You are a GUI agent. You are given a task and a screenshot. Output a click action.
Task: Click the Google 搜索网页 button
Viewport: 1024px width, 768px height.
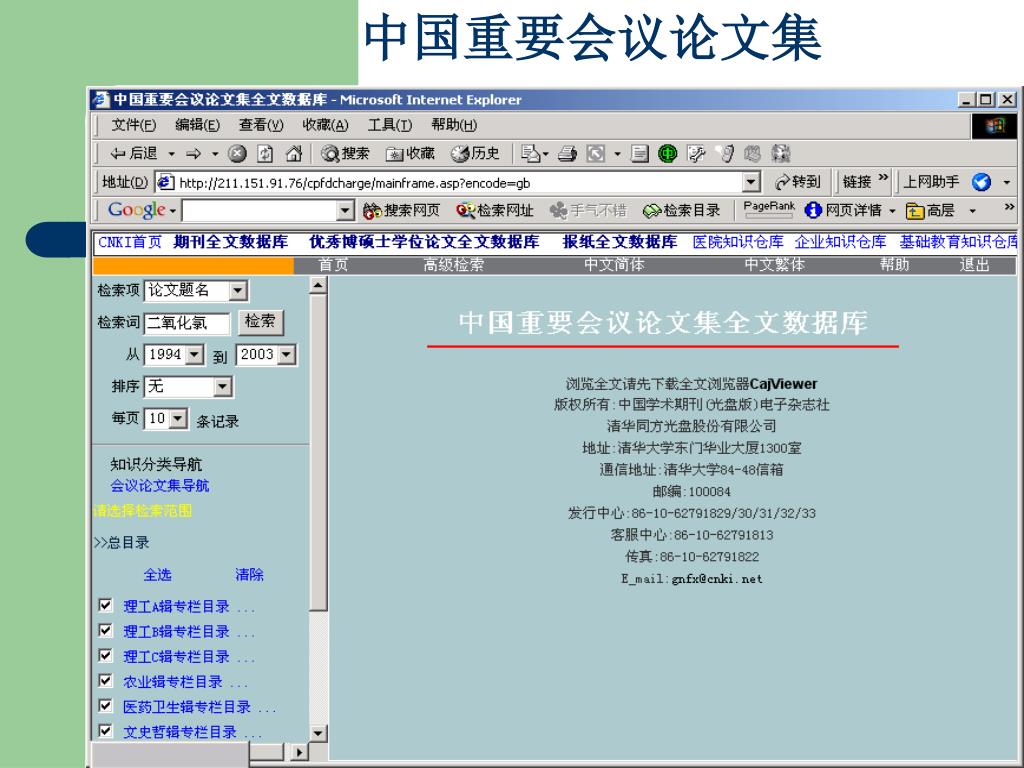click(401, 210)
